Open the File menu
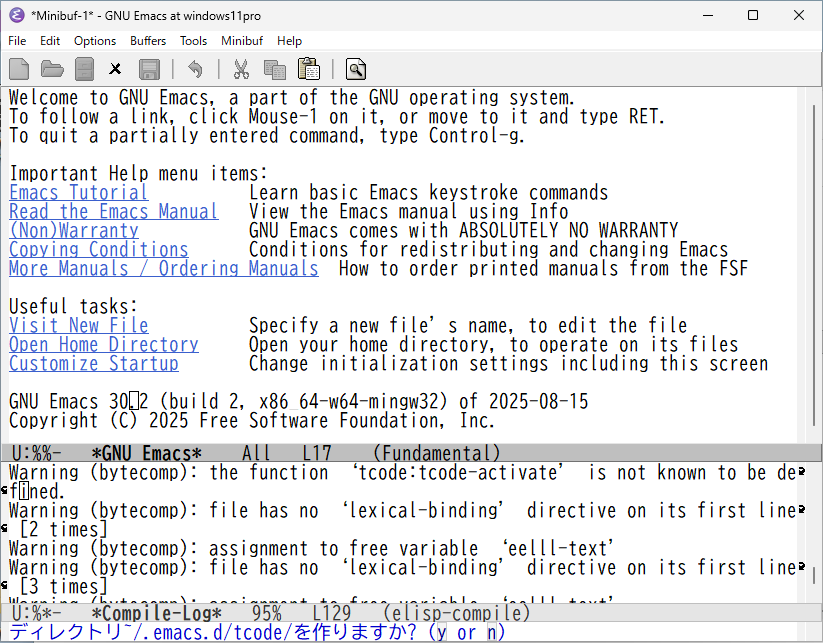 pos(17,41)
